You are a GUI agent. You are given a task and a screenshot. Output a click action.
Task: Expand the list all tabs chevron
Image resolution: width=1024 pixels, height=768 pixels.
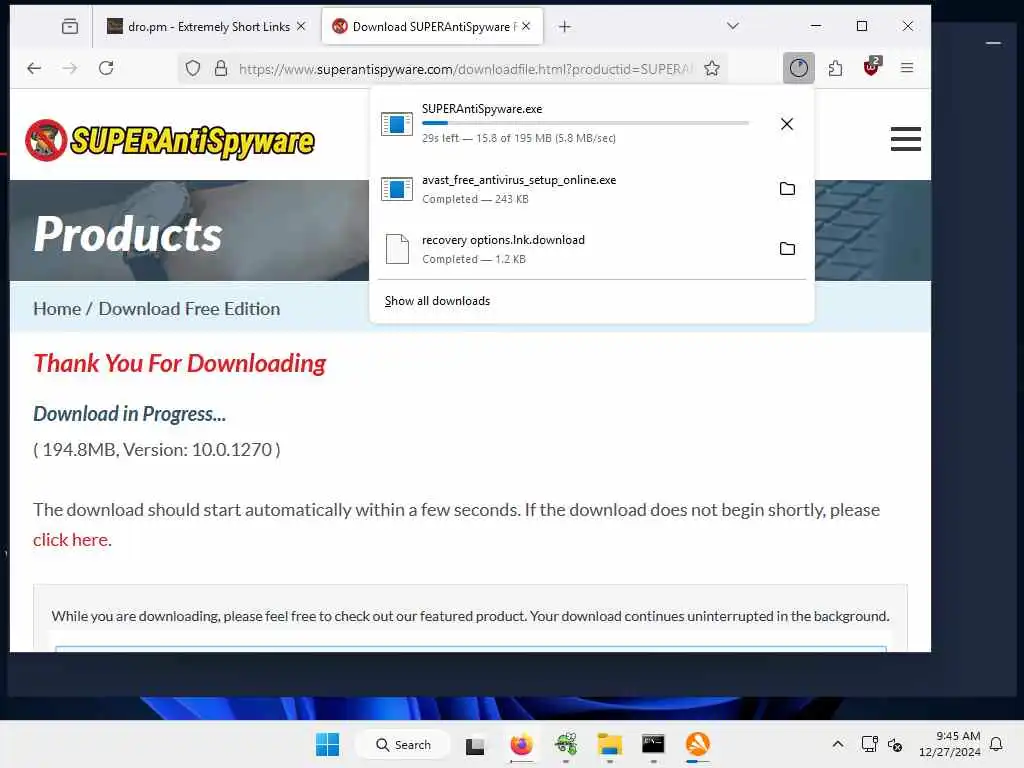click(733, 26)
